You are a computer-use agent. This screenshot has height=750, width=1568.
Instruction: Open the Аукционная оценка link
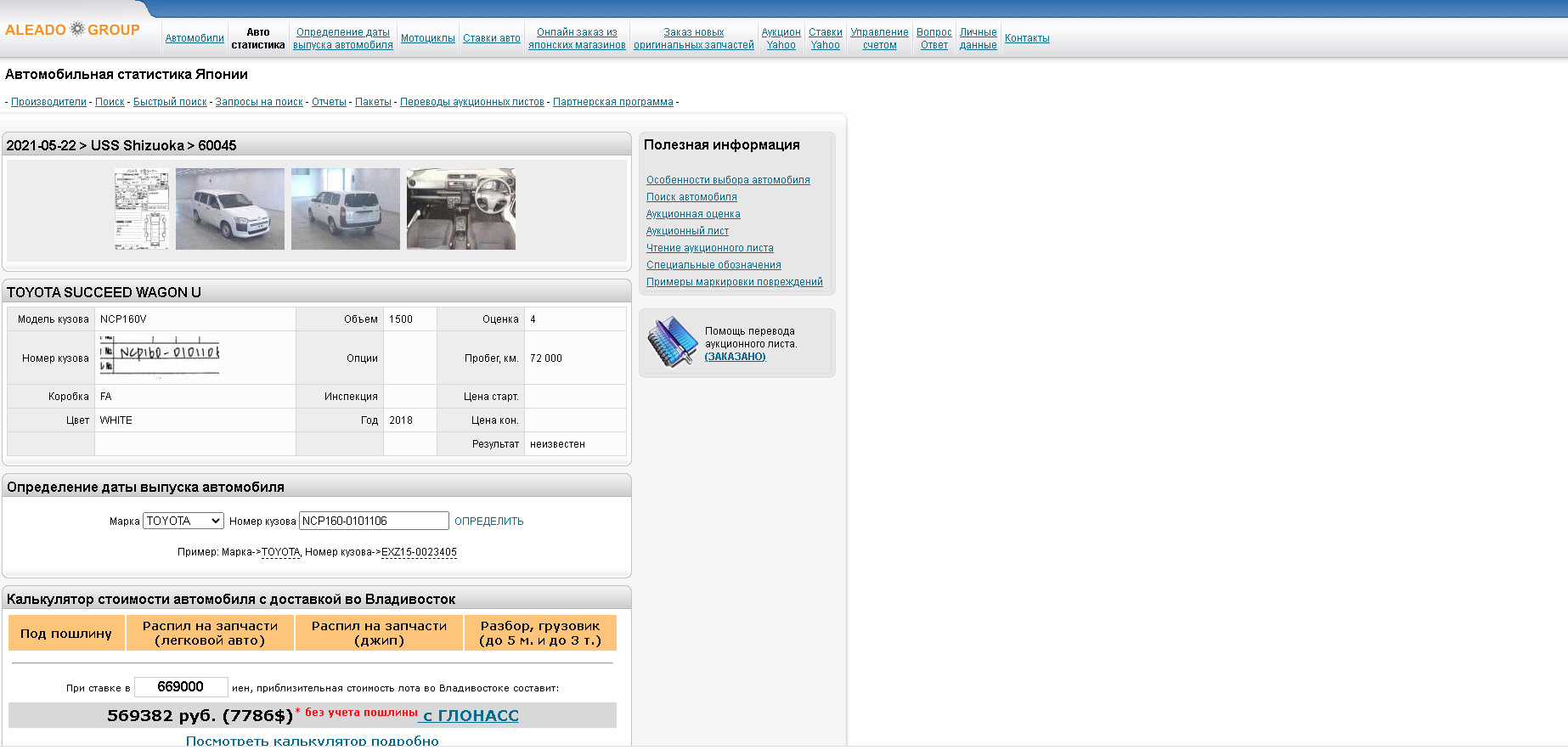(693, 214)
